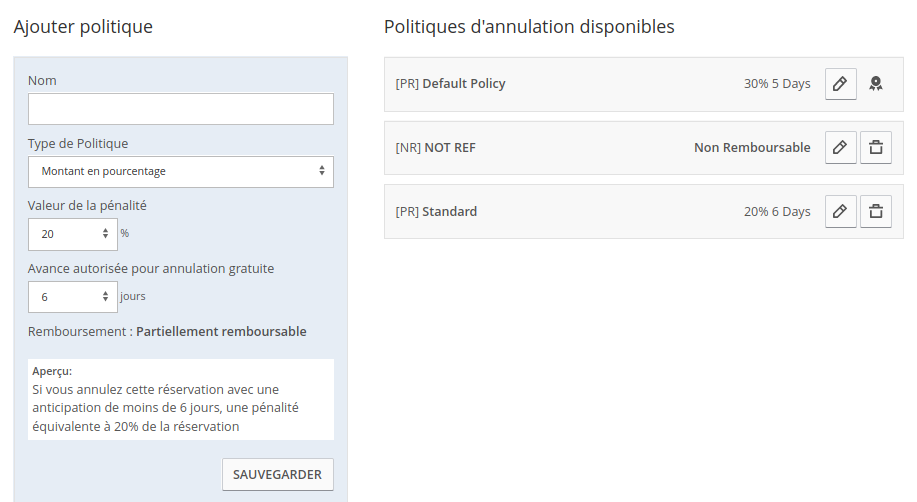Click the default badge icon on Default Policy
Viewport: 917px width, 502px height.
[x=875, y=84]
